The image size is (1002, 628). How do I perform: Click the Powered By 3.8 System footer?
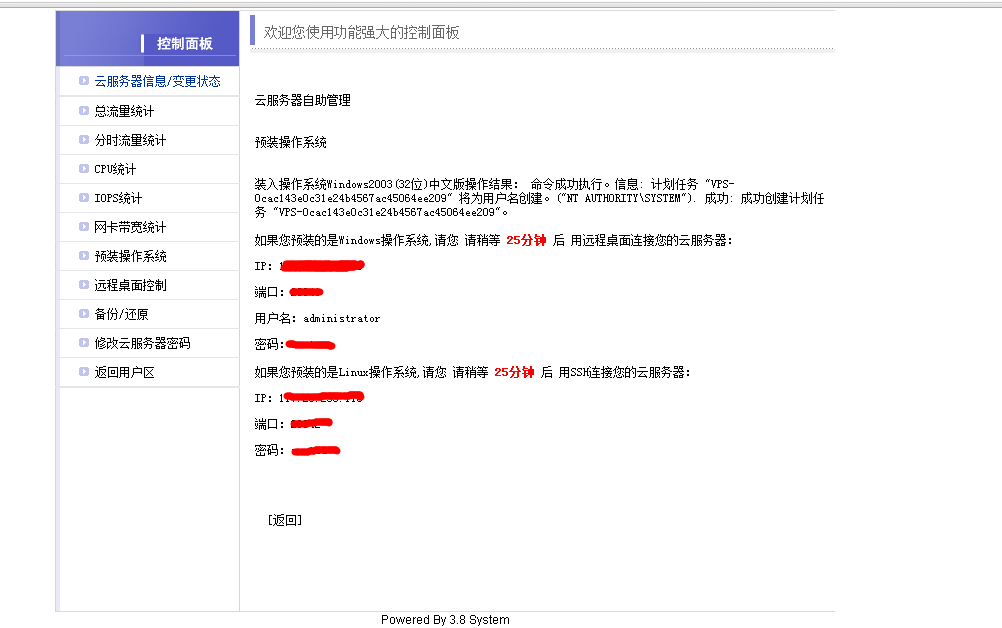(x=445, y=620)
